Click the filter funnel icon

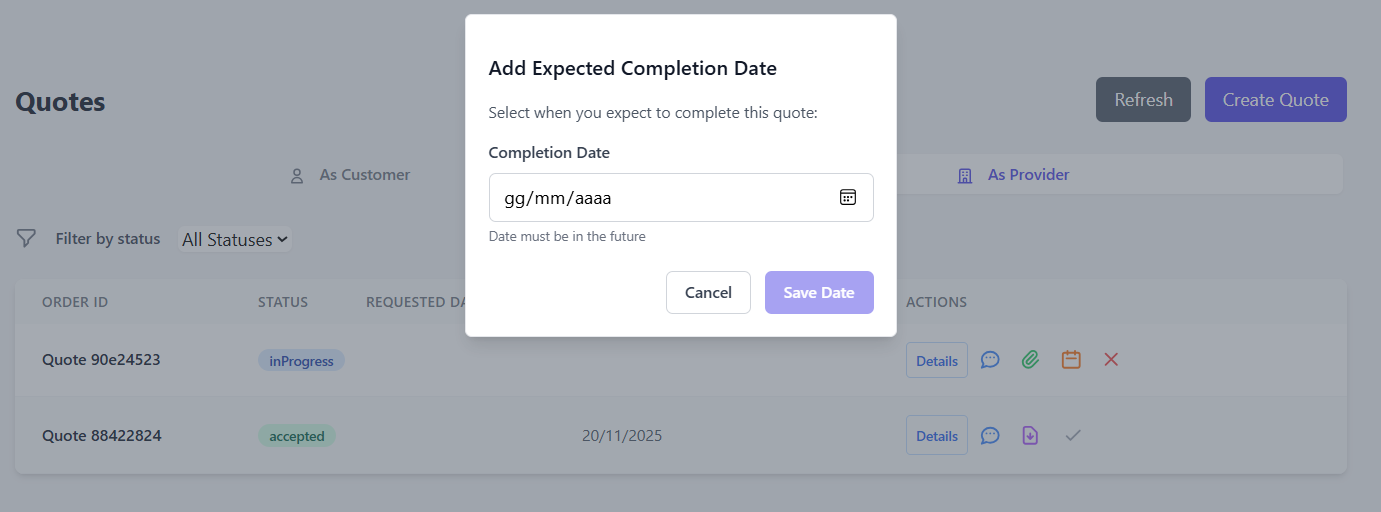click(x=27, y=239)
